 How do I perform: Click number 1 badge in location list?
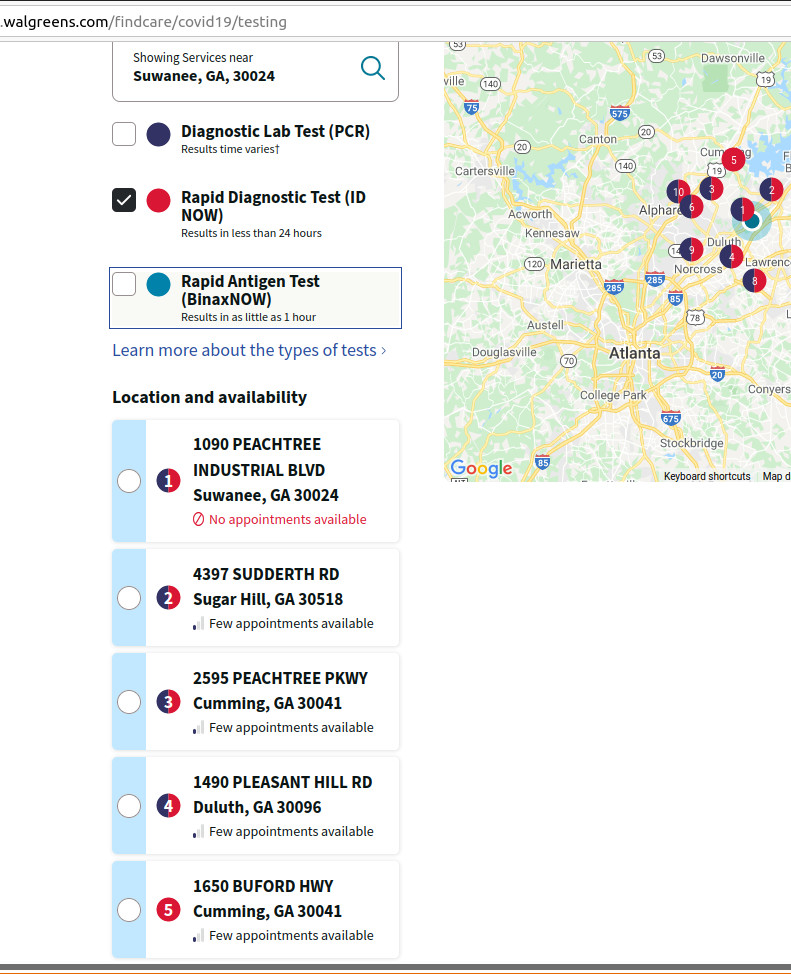click(168, 481)
